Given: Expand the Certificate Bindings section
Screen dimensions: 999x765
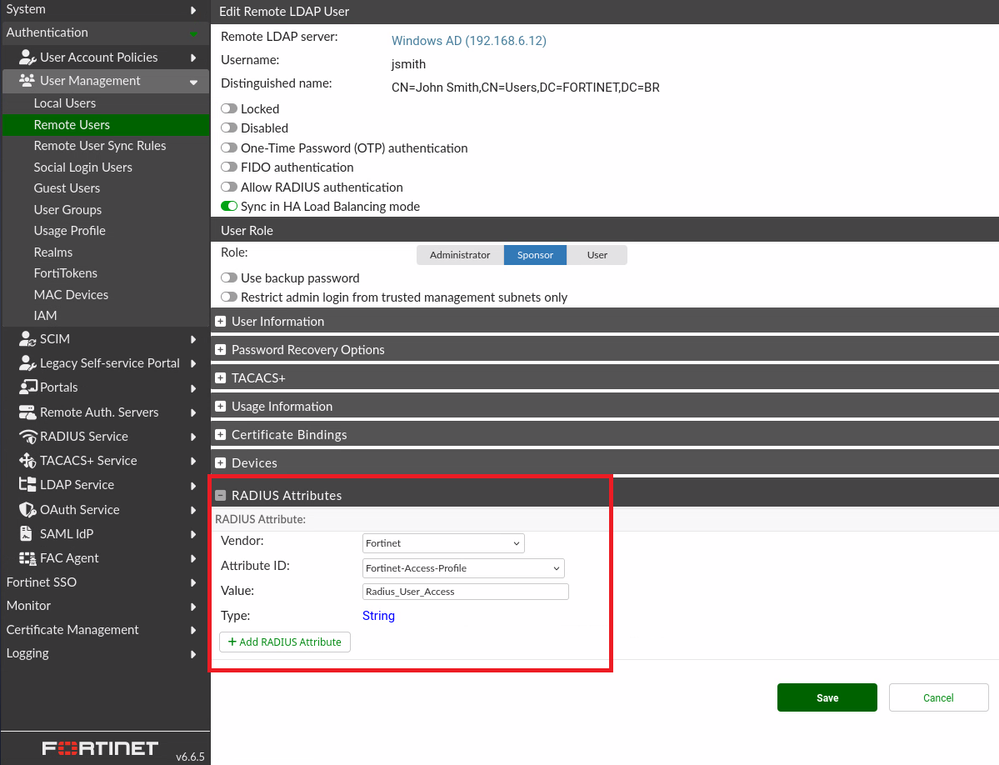Looking at the screenshot, I should click(x=221, y=435).
